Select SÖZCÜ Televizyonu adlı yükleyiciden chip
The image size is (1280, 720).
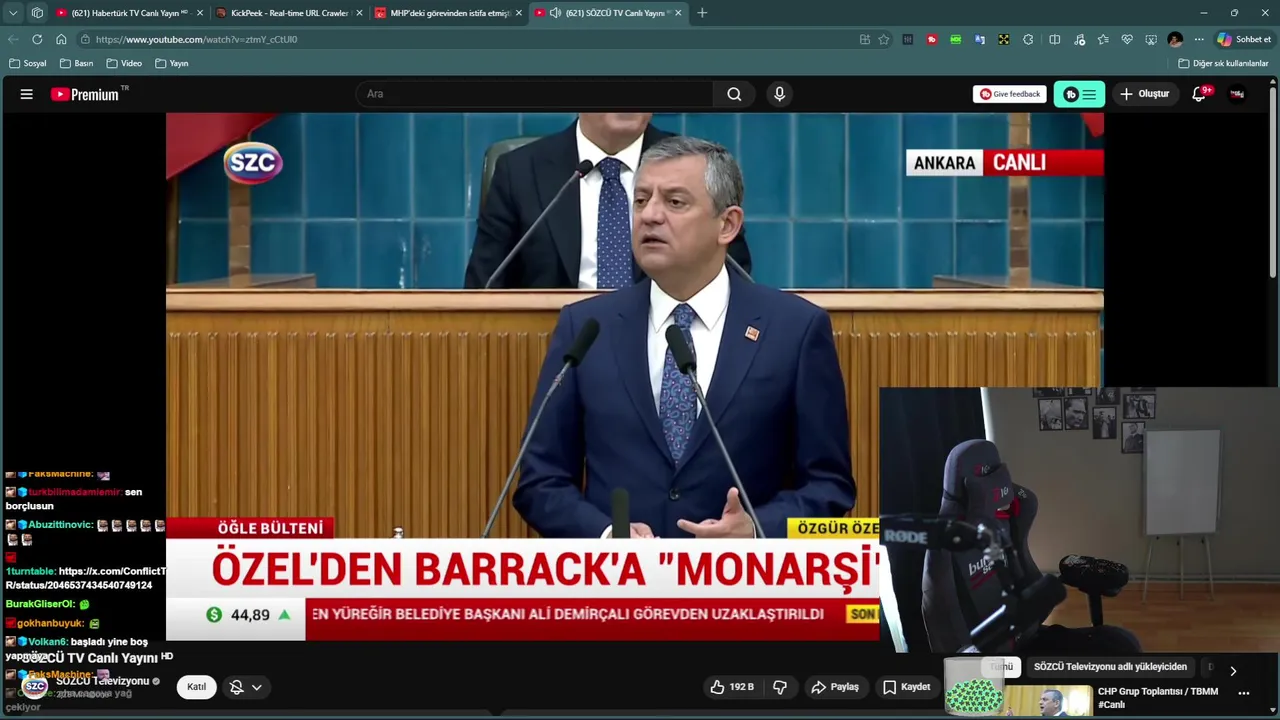click(1110, 667)
